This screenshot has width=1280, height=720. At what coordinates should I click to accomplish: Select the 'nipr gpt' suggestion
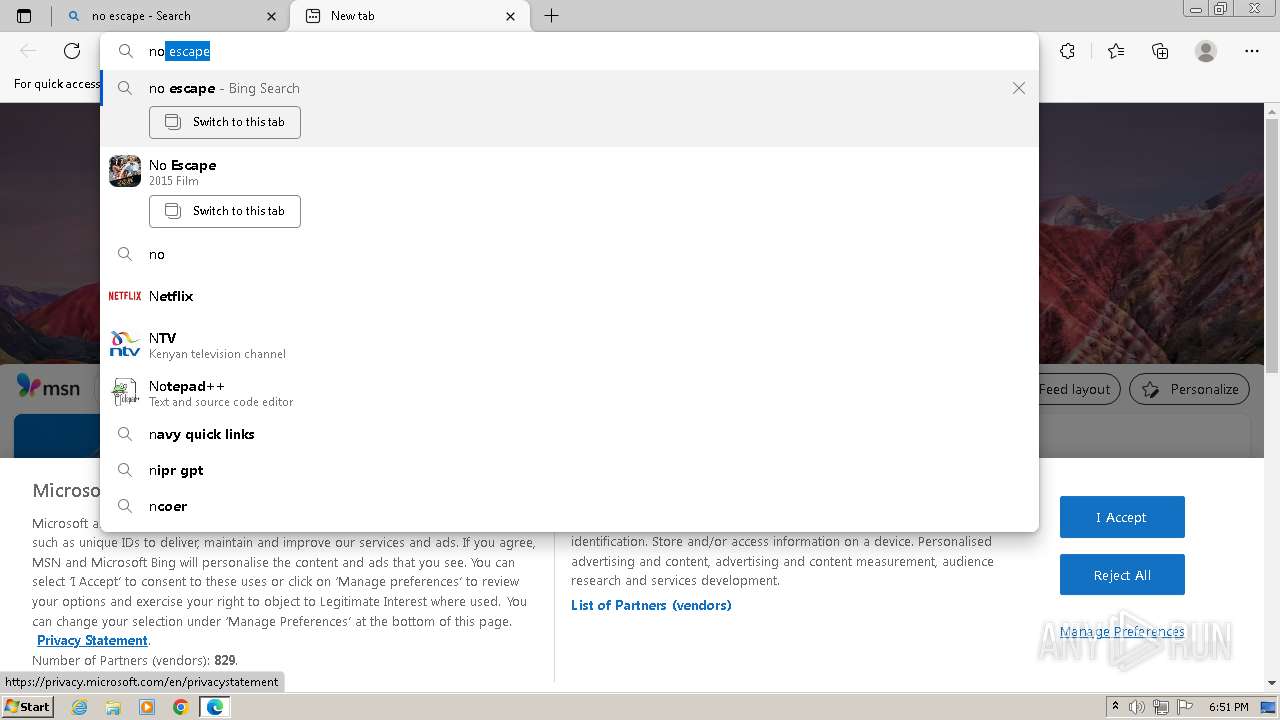click(569, 470)
